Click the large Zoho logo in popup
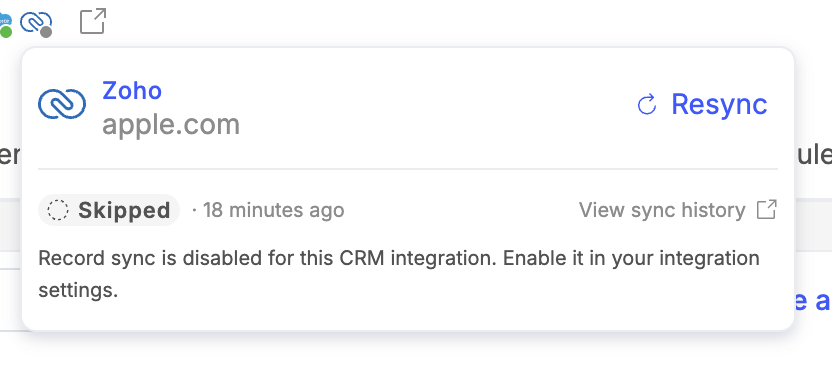This screenshot has height=368, width=832. (x=62, y=103)
